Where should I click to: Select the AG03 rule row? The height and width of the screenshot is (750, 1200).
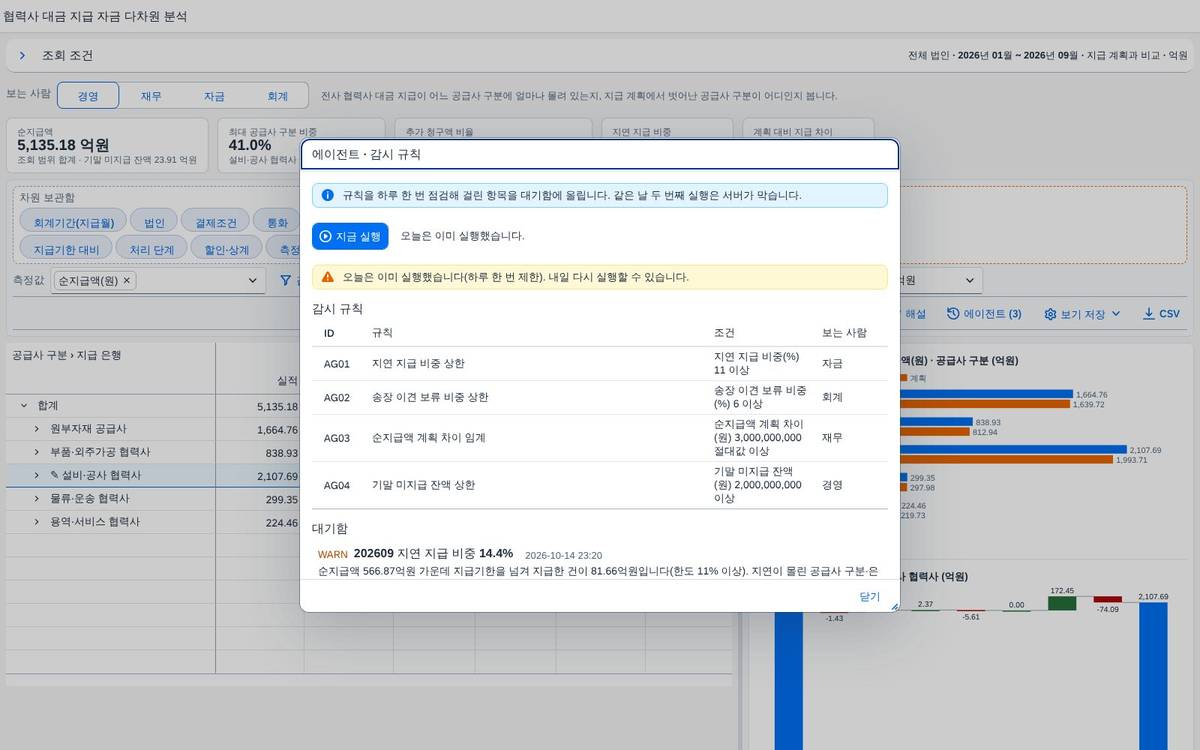click(600, 438)
